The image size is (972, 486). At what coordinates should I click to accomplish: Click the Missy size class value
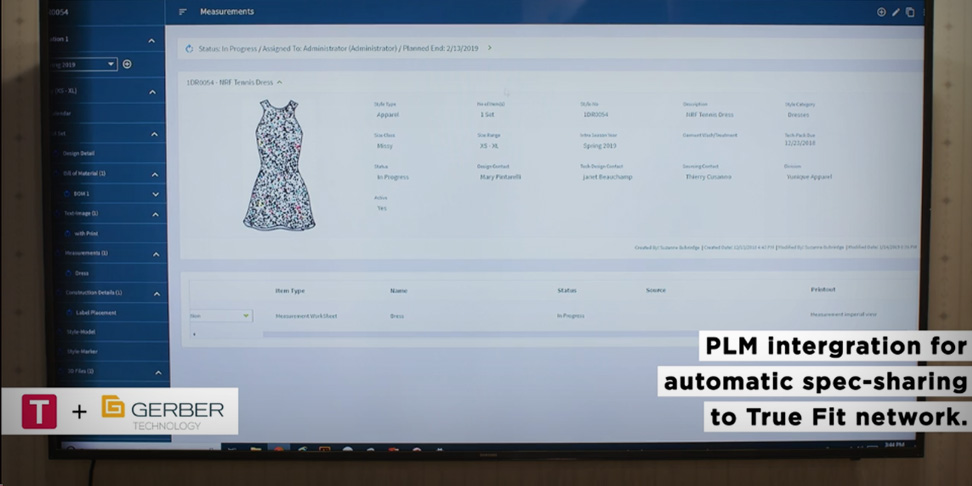pyautogui.click(x=384, y=146)
